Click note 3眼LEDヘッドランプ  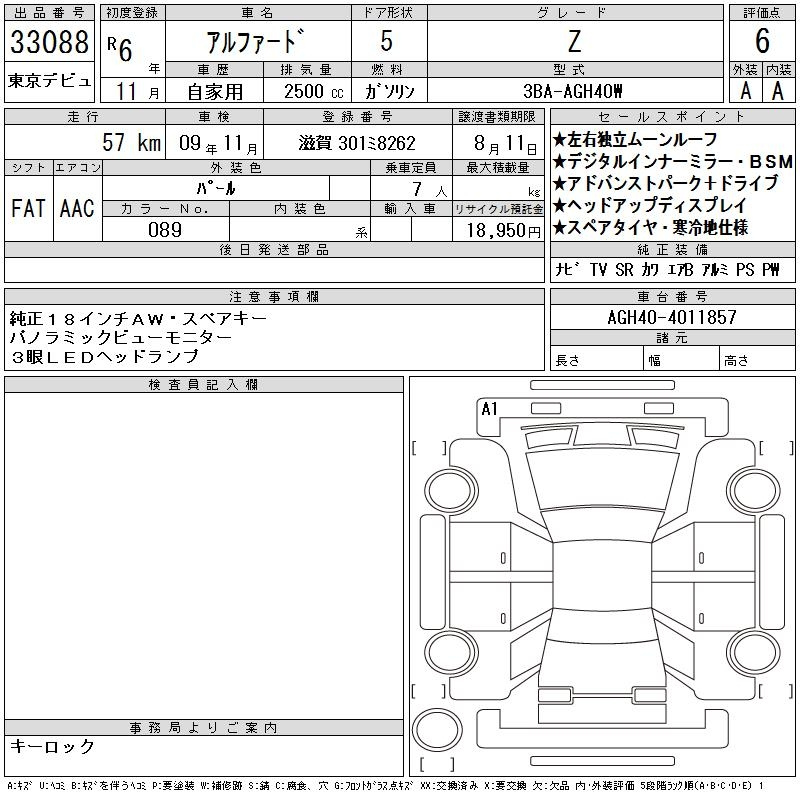(x=105, y=356)
